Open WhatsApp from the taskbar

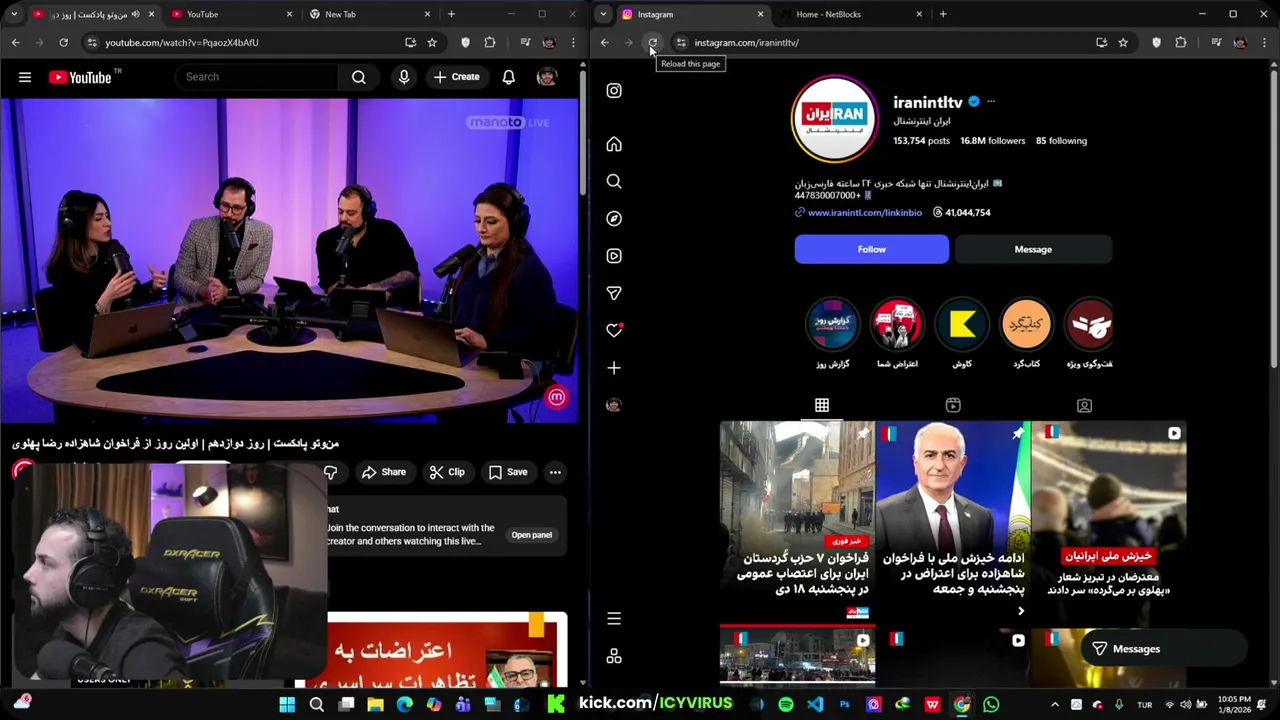[991, 705]
